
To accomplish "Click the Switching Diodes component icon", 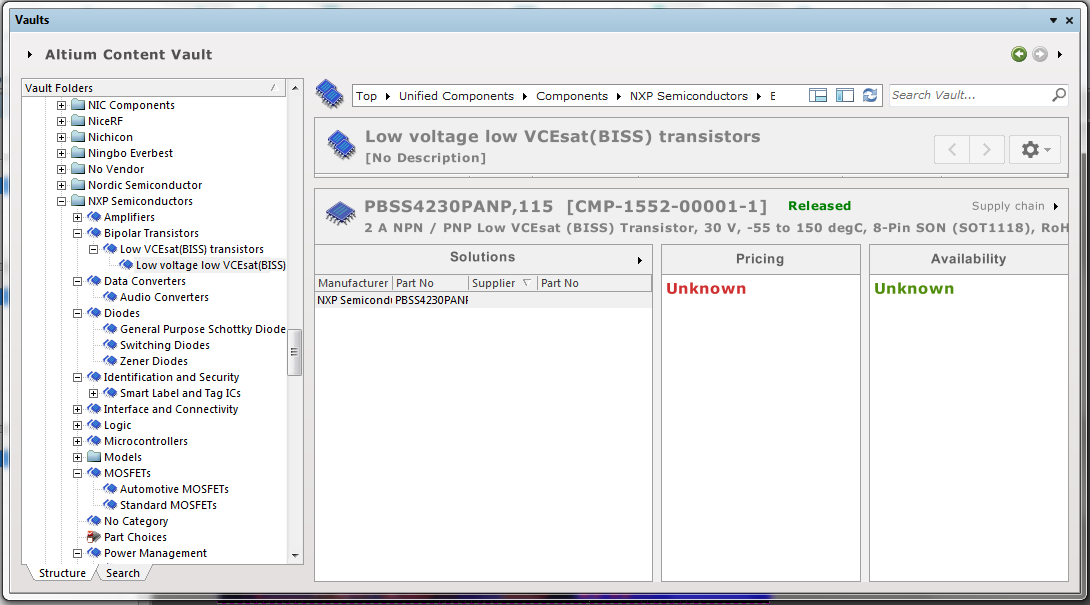I will click(x=110, y=345).
